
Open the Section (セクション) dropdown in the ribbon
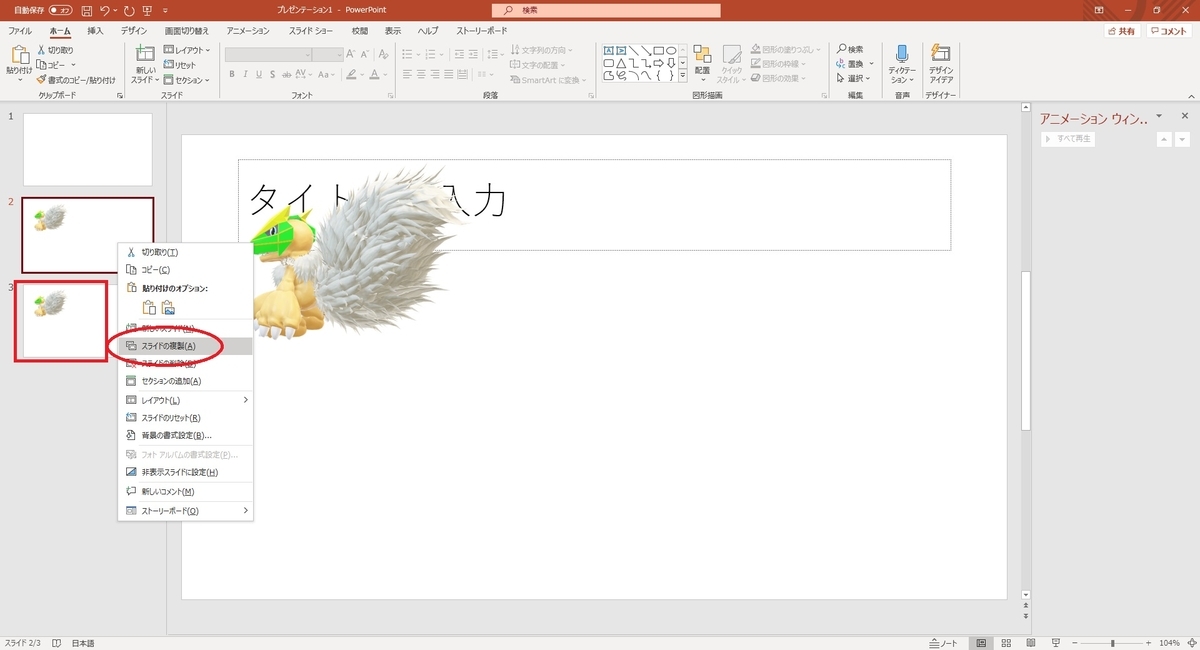tap(186, 79)
